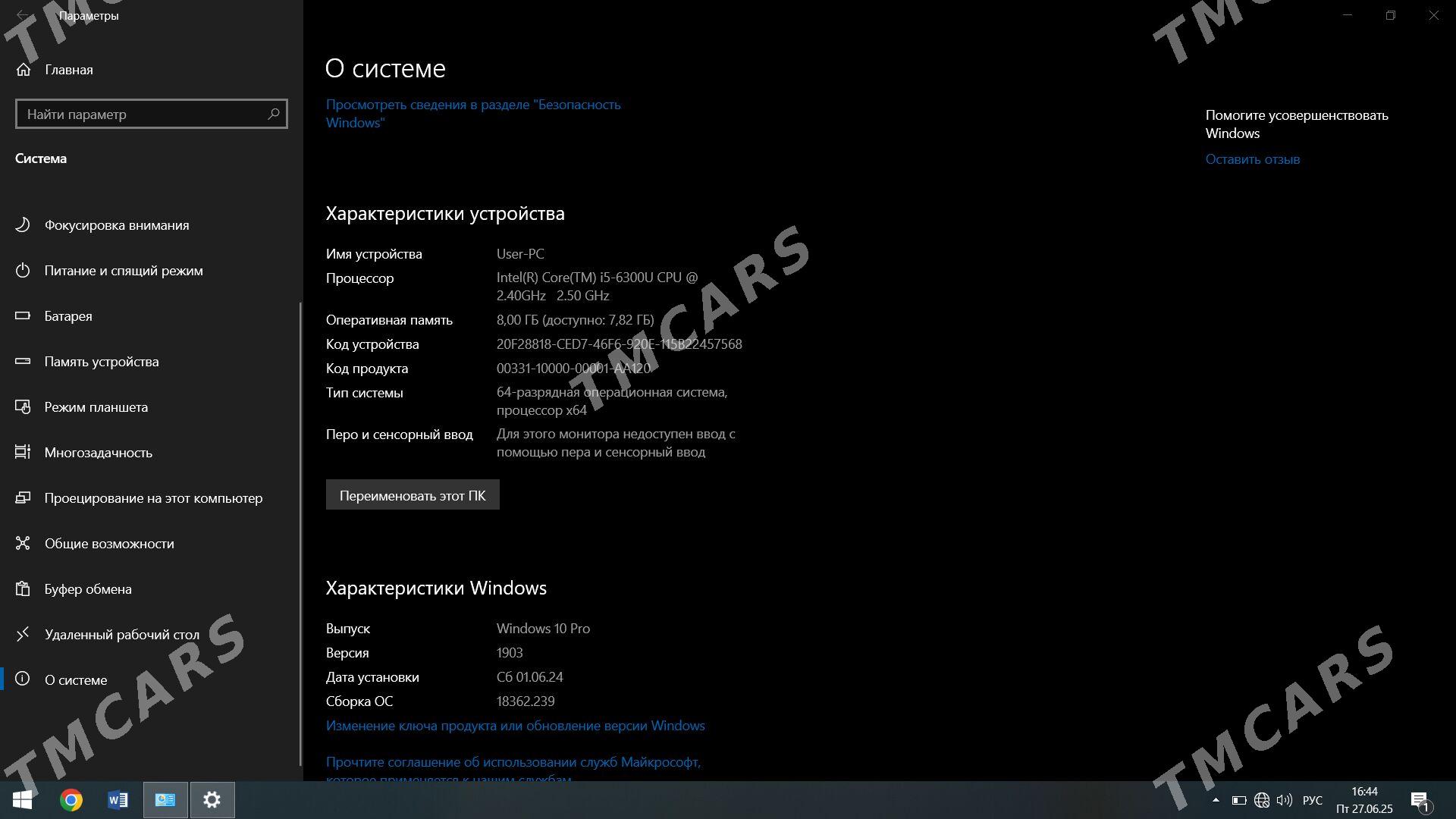Click the product ID 00331-10000 value
The height and width of the screenshot is (819, 1456).
(573, 368)
